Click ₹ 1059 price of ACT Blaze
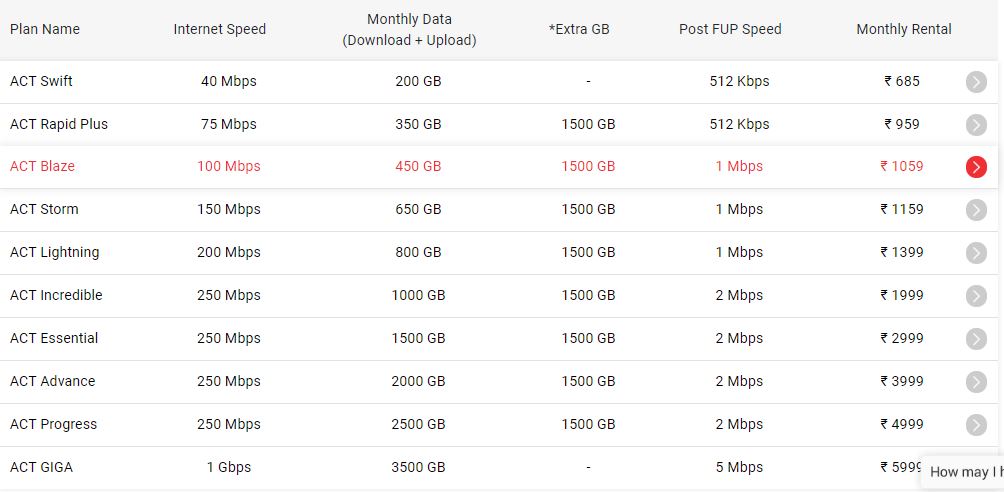The image size is (1004, 492). point(902,167)
